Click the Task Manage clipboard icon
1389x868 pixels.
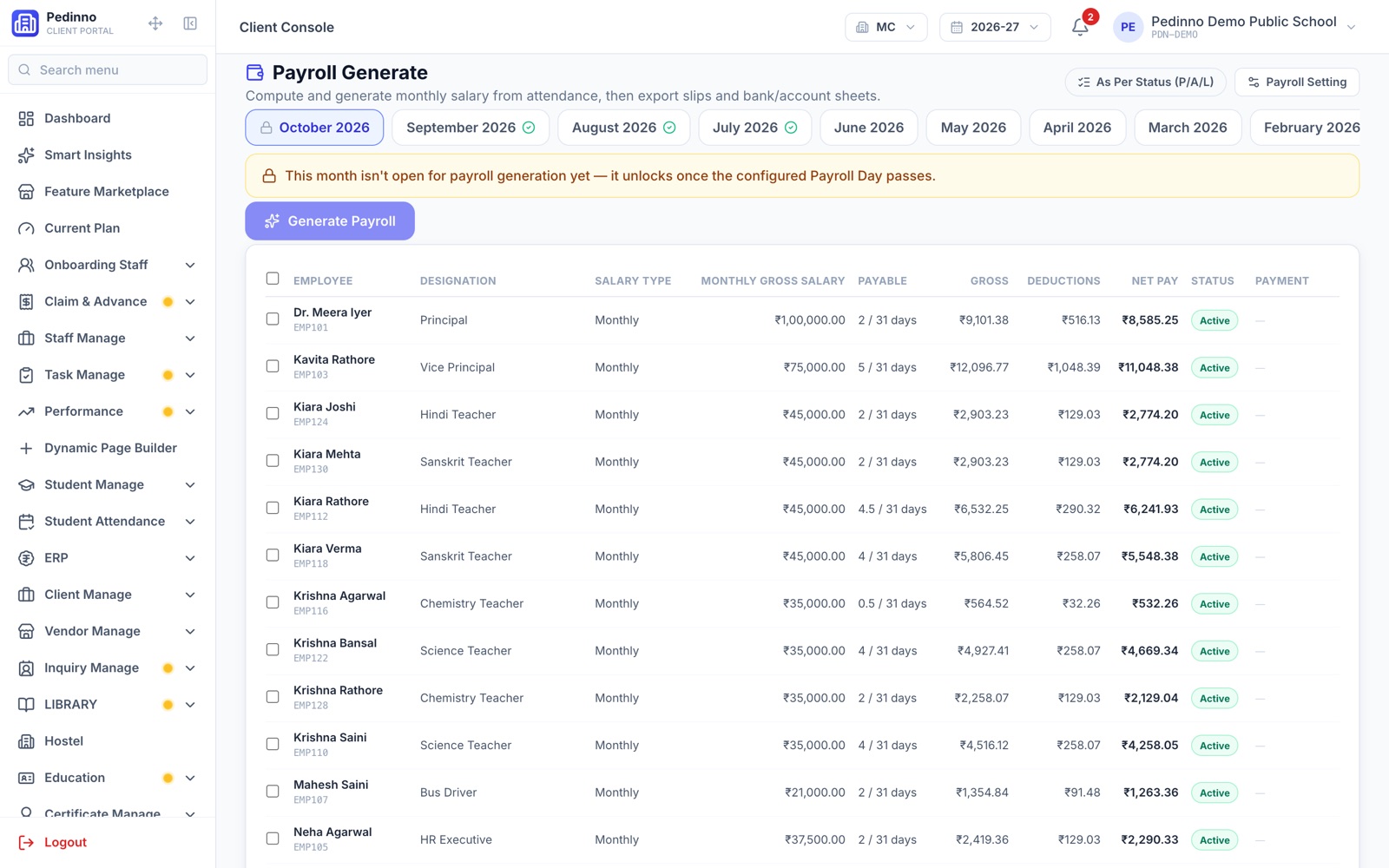(x=26, y=375)
